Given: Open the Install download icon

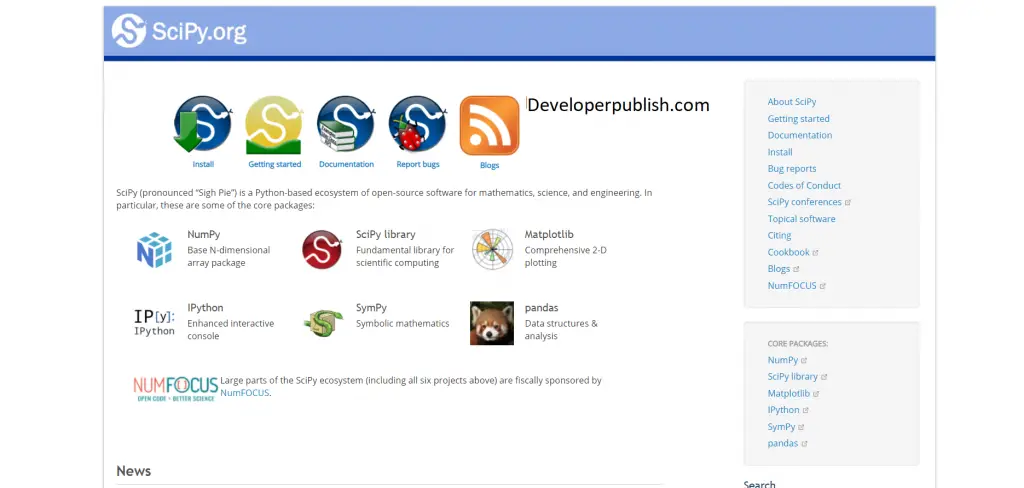Looking at the screenshot, I should tap(202, 124).
